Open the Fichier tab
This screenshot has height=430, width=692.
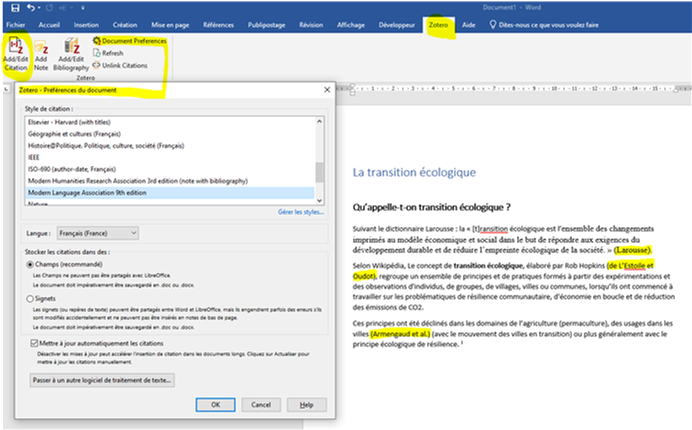click(x=15, y=25)
